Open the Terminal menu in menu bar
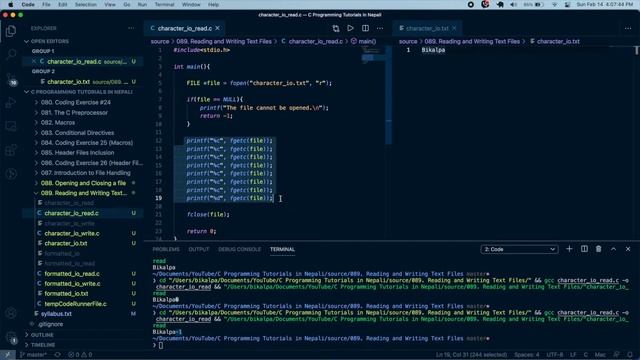This screenshot has width=640, height=360. [x=164, y=4]
